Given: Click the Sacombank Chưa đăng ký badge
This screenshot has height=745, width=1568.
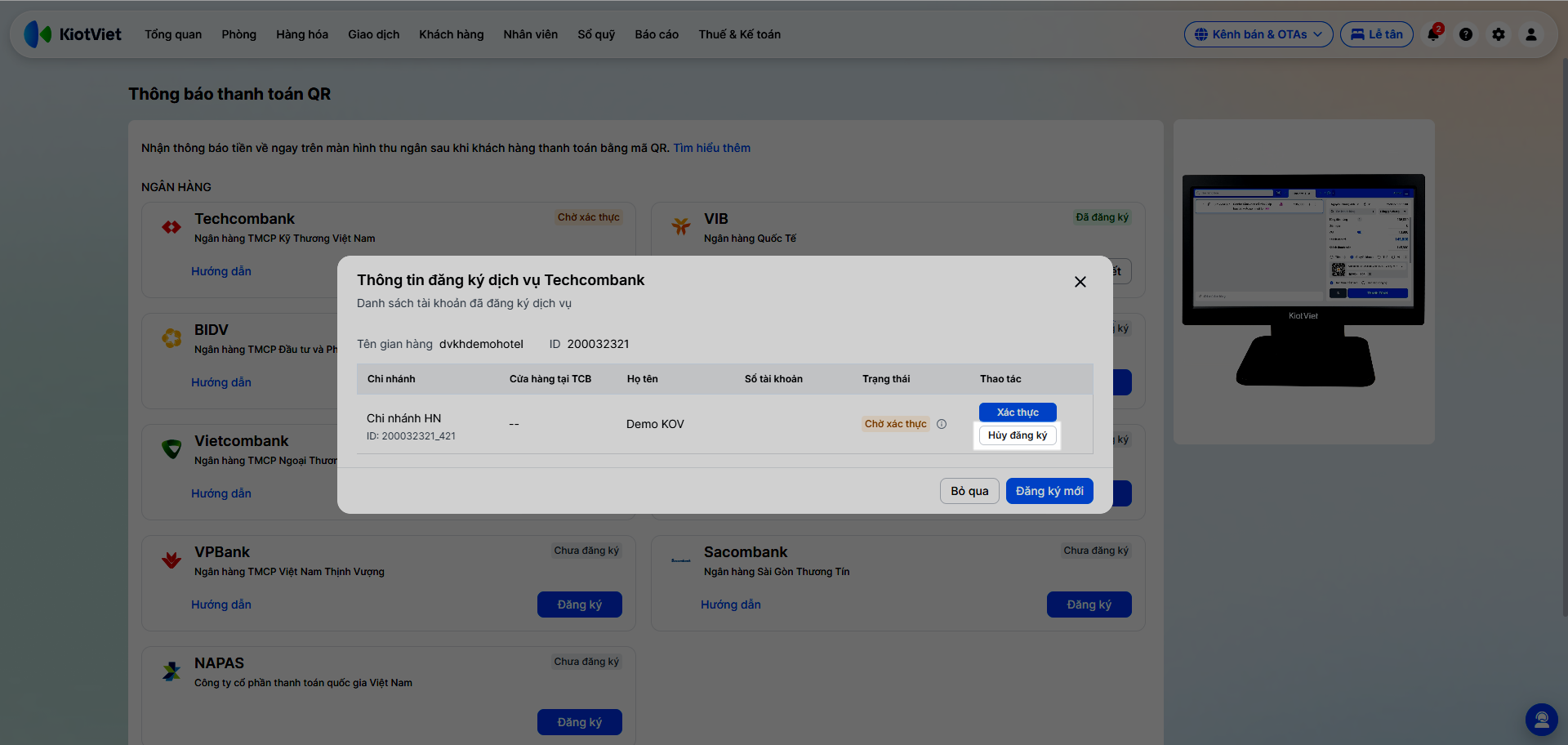Looking at the screenshot, I should 1096,551.
